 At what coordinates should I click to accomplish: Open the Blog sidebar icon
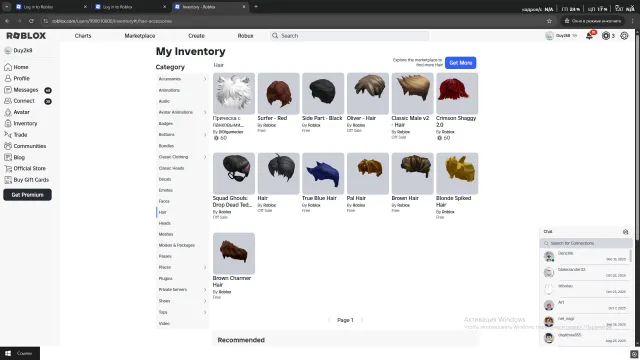8,157
